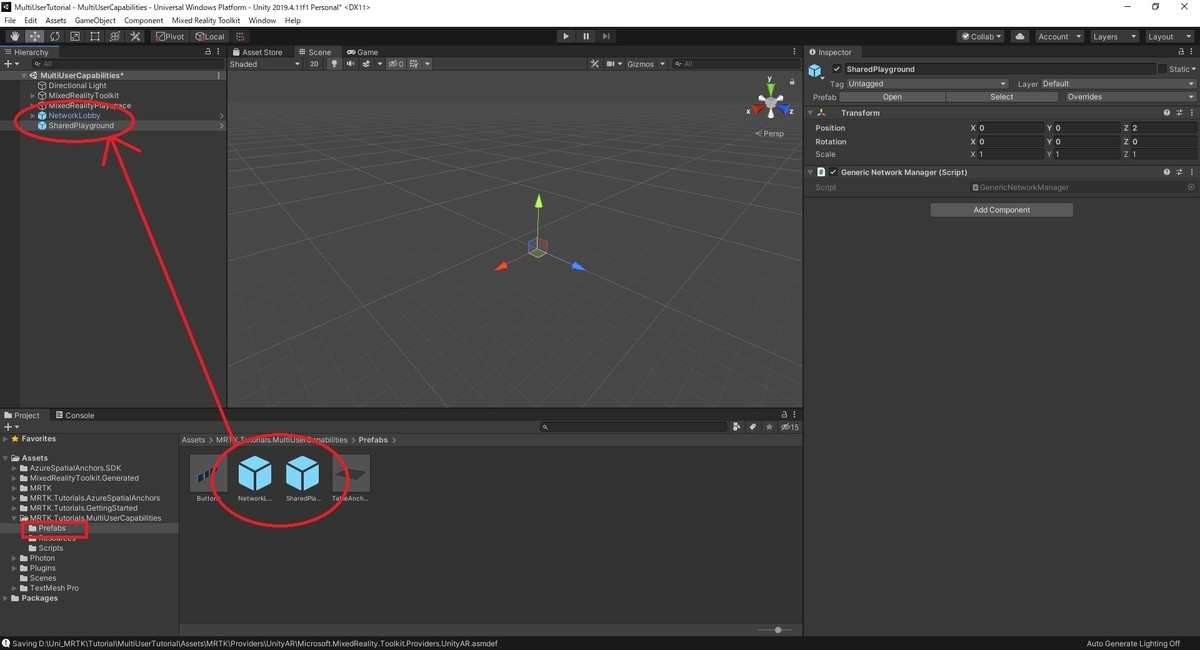Select the Hand tool in toolbar
Screen dimensions: 1200x650
15,36
